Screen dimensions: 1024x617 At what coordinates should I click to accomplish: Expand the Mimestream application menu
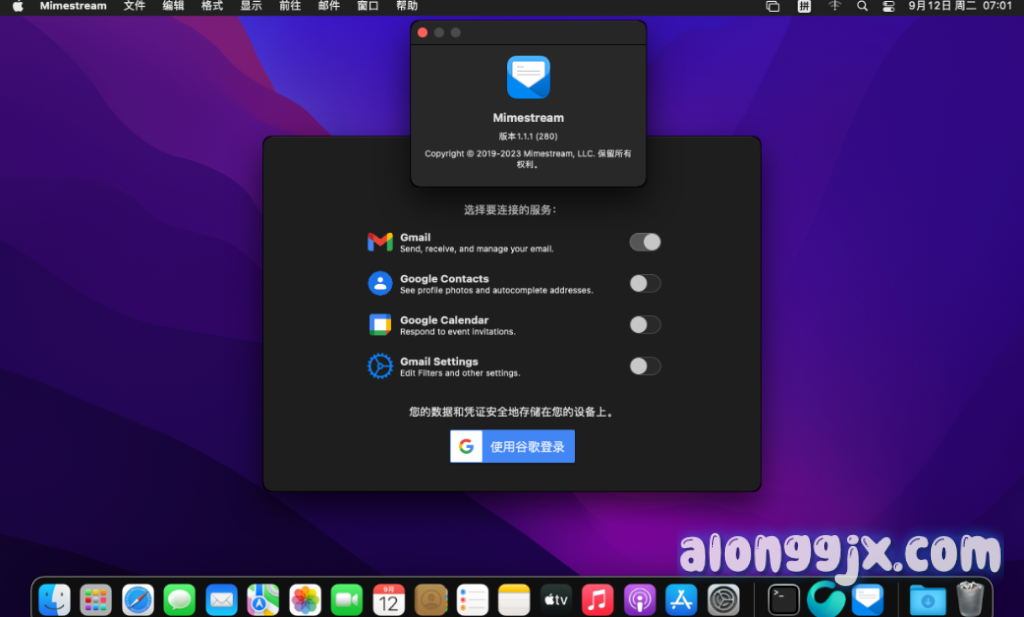coord(73,6)
